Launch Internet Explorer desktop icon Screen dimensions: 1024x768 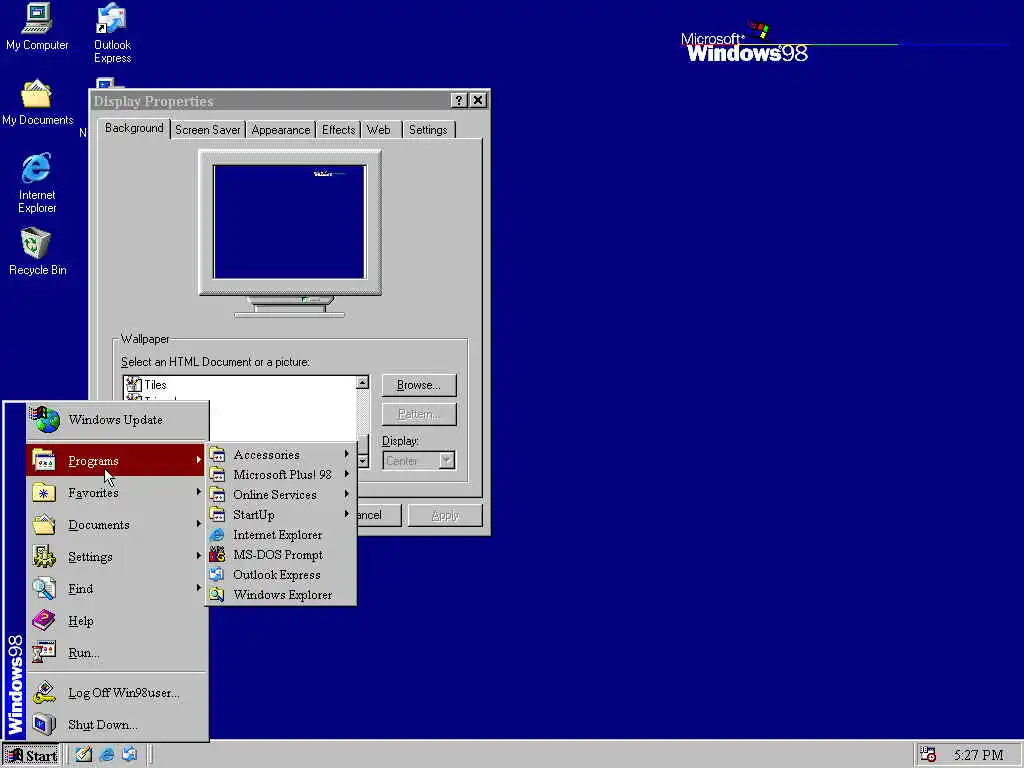pos(37,183)
